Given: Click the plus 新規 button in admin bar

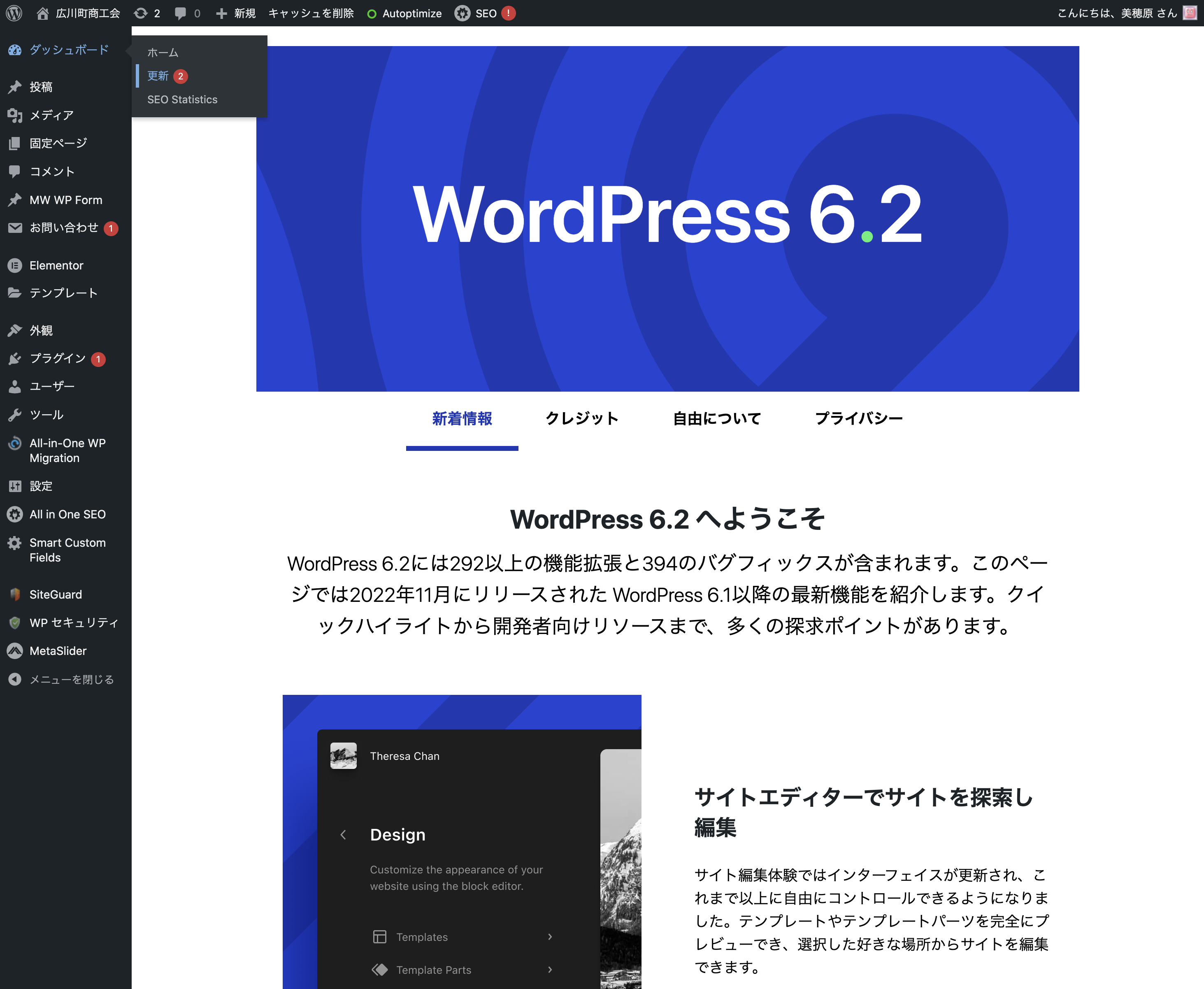Looking at the screenshot, I should pyautogui.click(x=235, y=13).
